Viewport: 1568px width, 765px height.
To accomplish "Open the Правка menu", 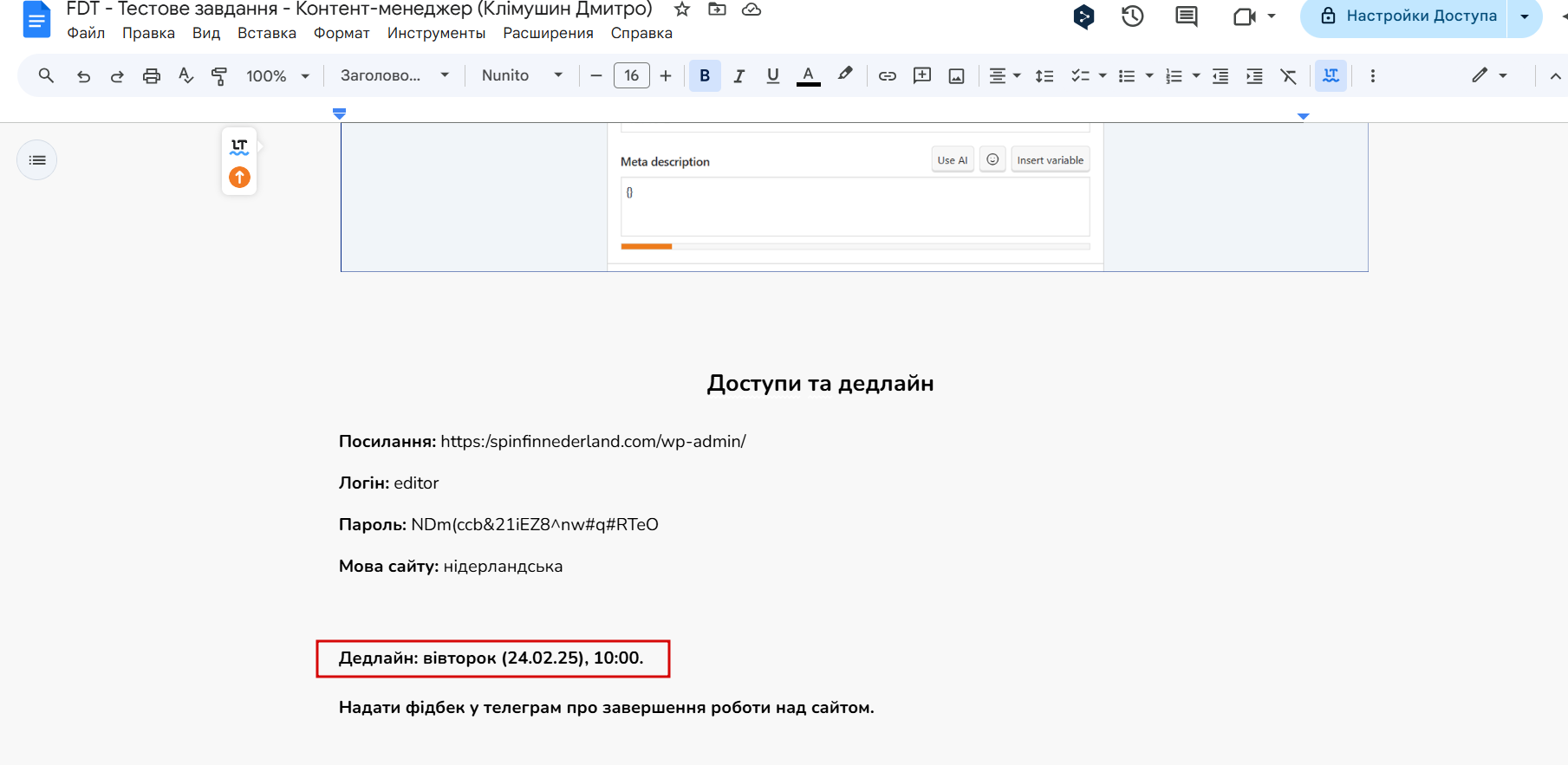I will [x=148, y=33].
